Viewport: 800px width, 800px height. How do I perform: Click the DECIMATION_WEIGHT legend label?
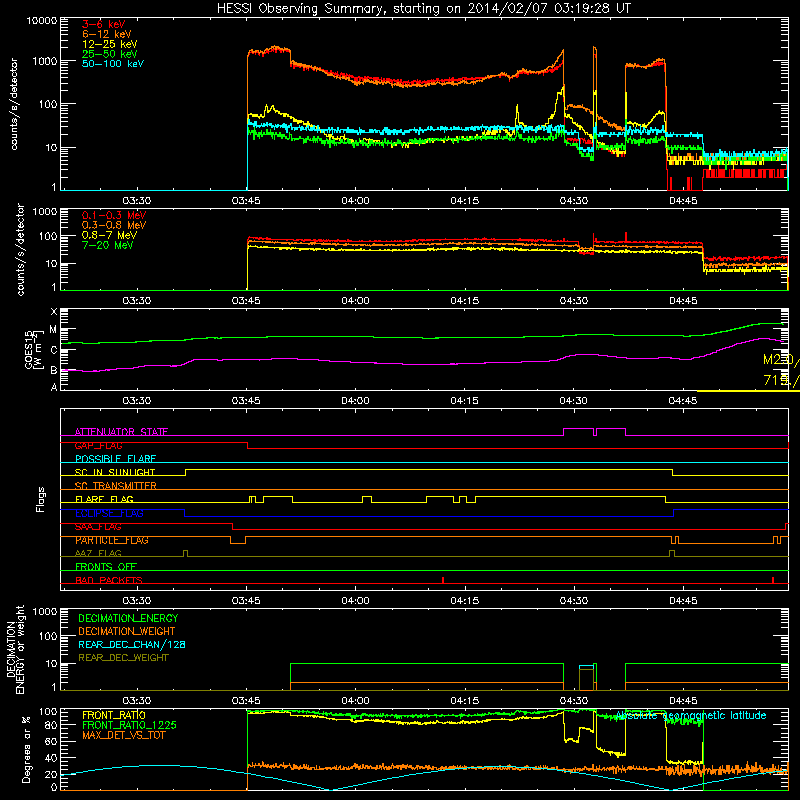tap(127, 631)
